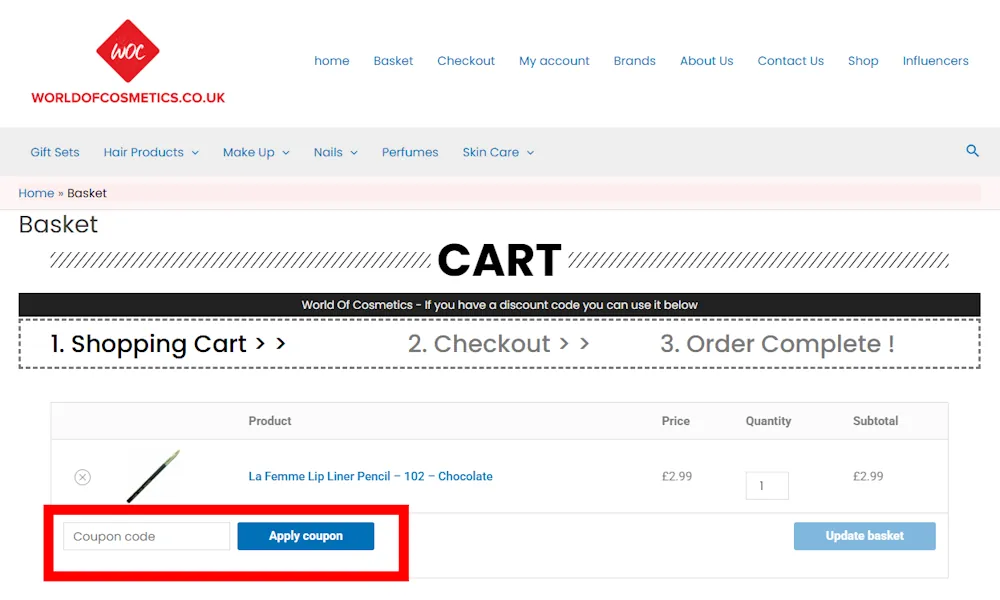Click the Update basket button
Image resolution: width=1000 pixels, height=600 pixels.
tap(865, 536)
